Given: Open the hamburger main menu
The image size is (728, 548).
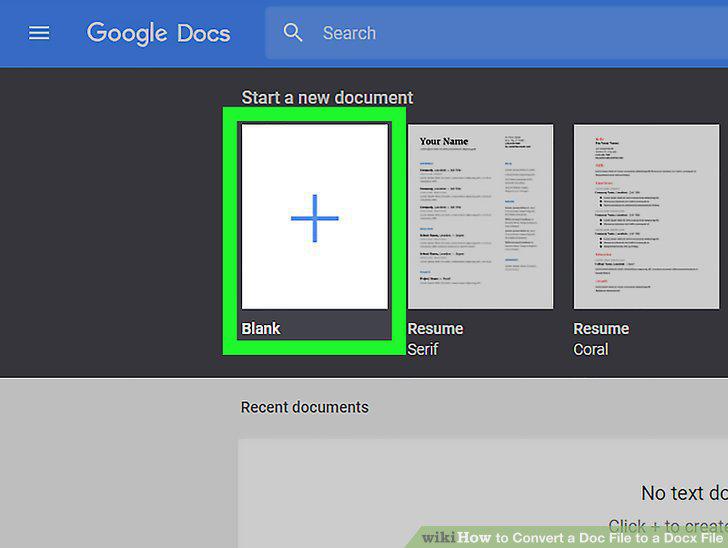Looking at the screenshot, I should point(39,33).
